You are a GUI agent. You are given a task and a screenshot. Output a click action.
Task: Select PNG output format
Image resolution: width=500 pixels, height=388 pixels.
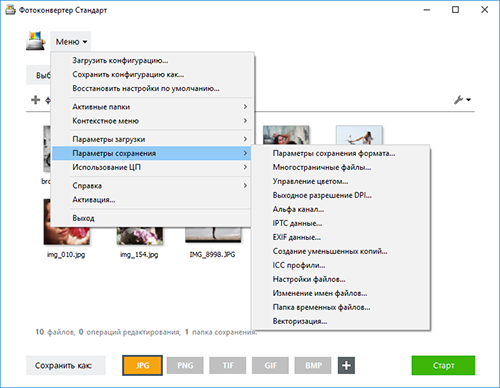click(x=185, y=365)
